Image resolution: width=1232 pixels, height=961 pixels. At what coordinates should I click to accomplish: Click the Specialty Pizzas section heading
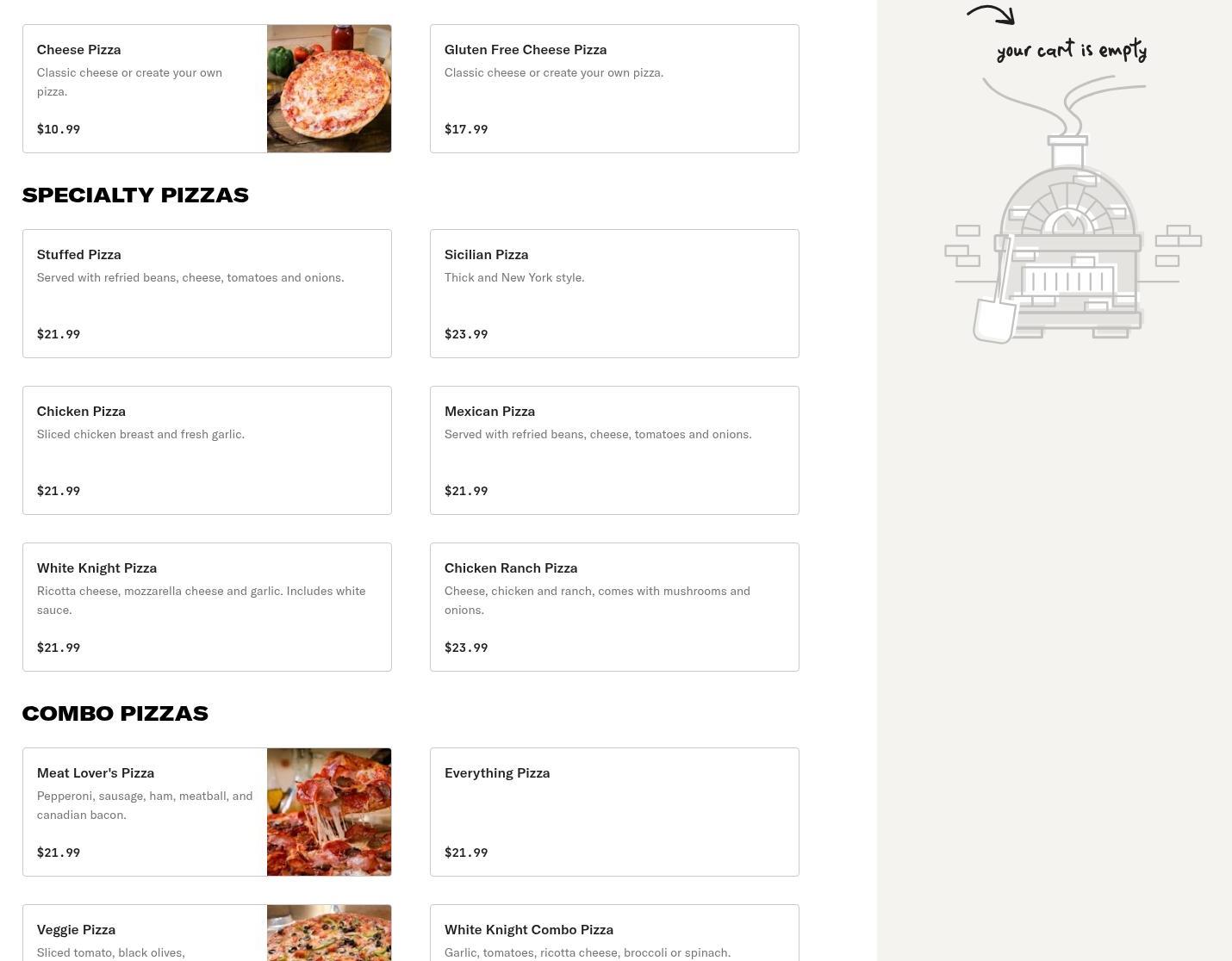tap(135, 195)
